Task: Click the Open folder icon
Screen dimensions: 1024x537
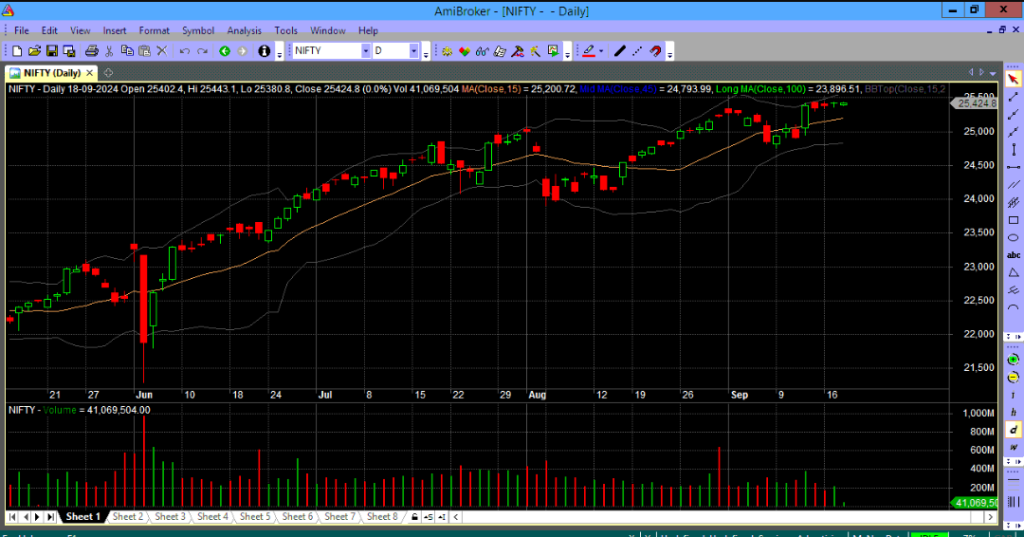Action: tap(34, 51)
